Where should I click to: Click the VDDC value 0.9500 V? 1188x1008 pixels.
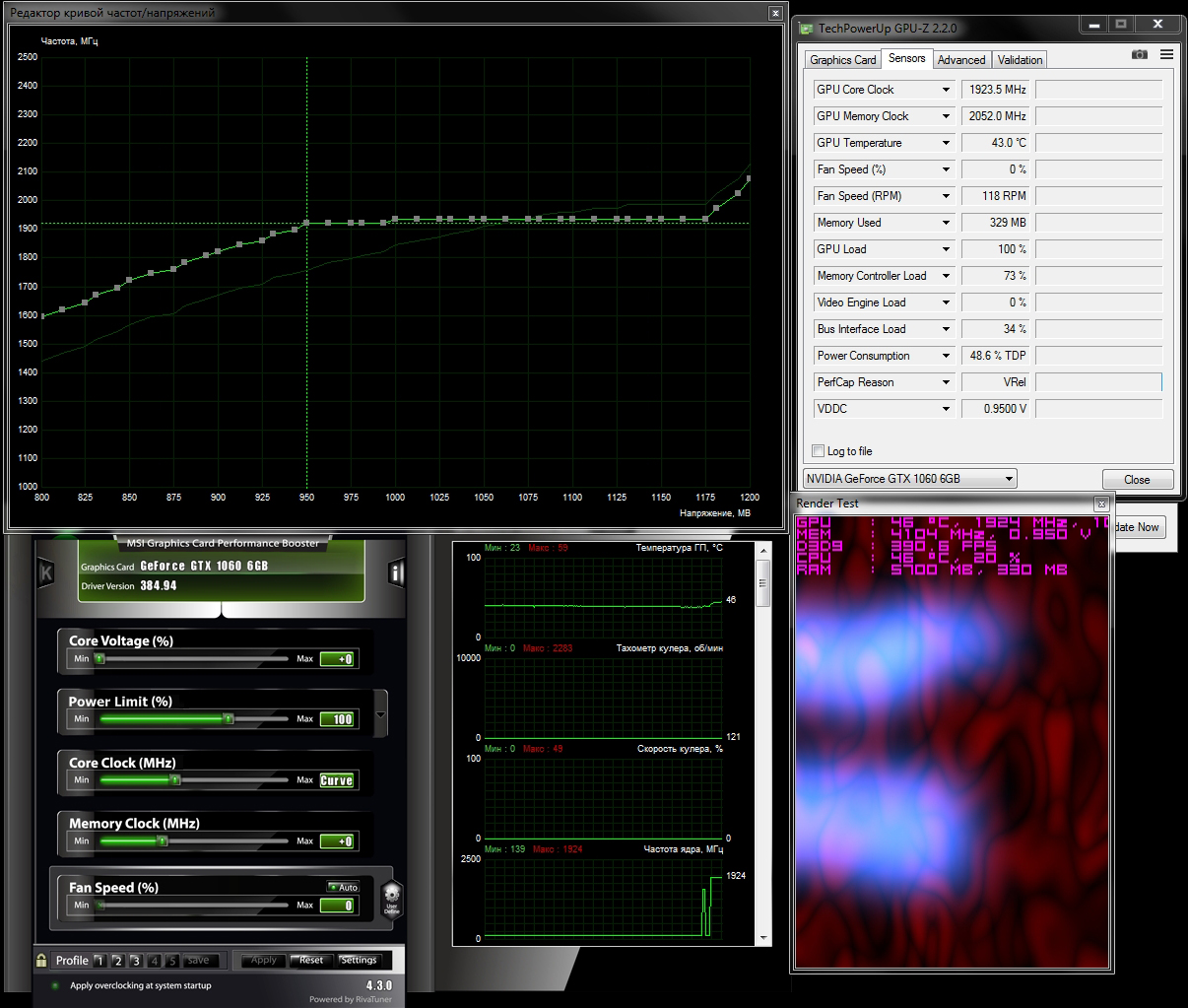(996, 409)
